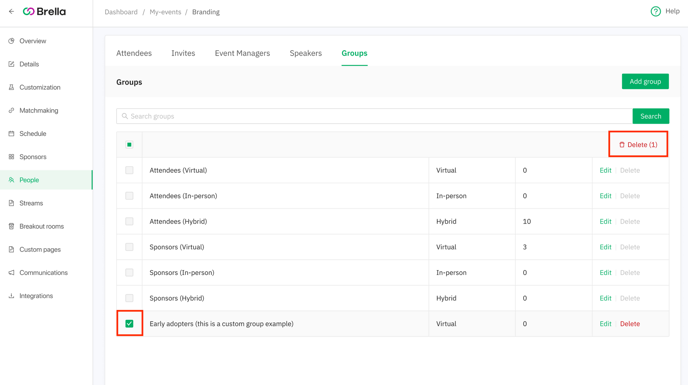Switch to the Invites tab
Image resolution: width=688 pixels, height=385 pixels.
[183, 53]
